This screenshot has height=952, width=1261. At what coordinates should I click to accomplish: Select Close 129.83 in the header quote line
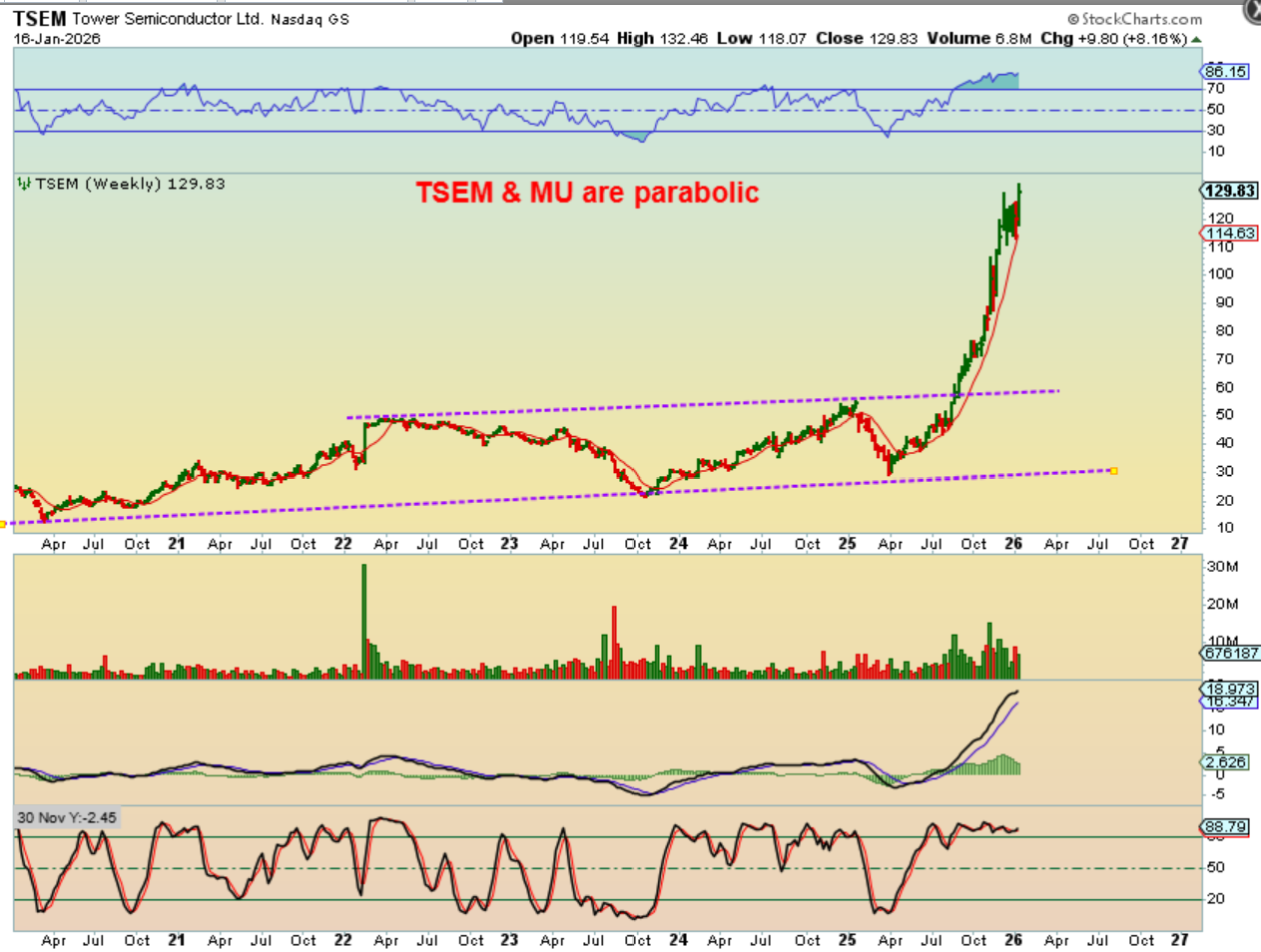click(867, 38)
